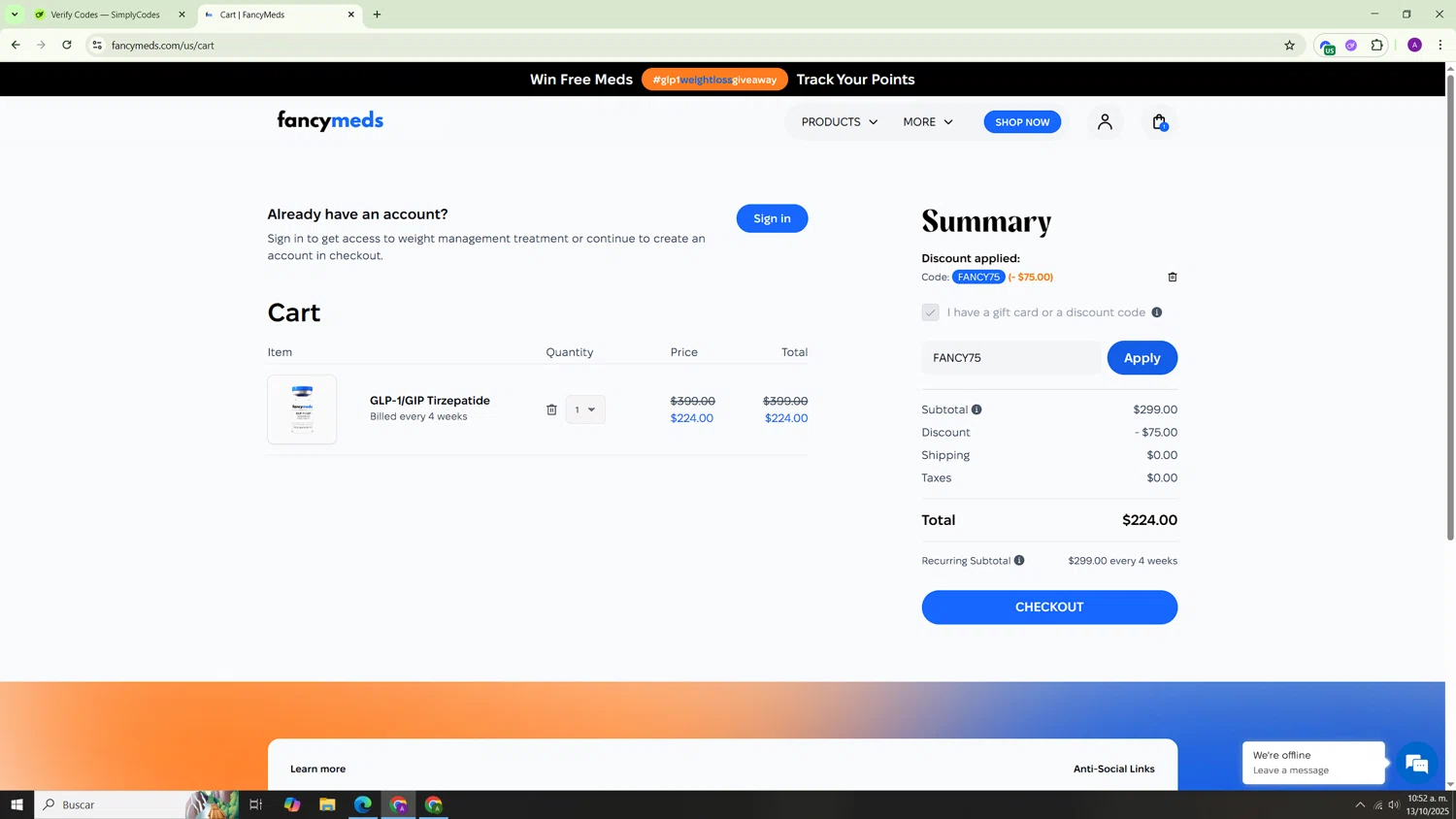Open the live chat bubble icon
The image size is (1456, 819).
(1417, 764)
